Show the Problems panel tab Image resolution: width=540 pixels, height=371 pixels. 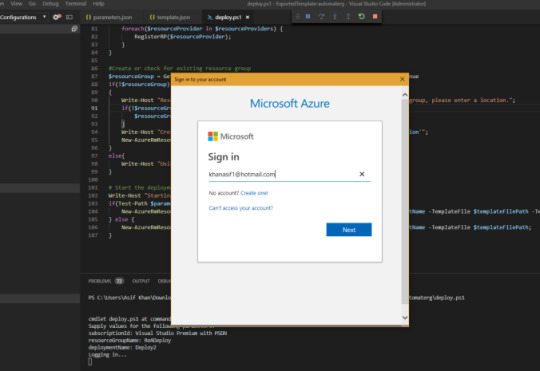point(100,281)
